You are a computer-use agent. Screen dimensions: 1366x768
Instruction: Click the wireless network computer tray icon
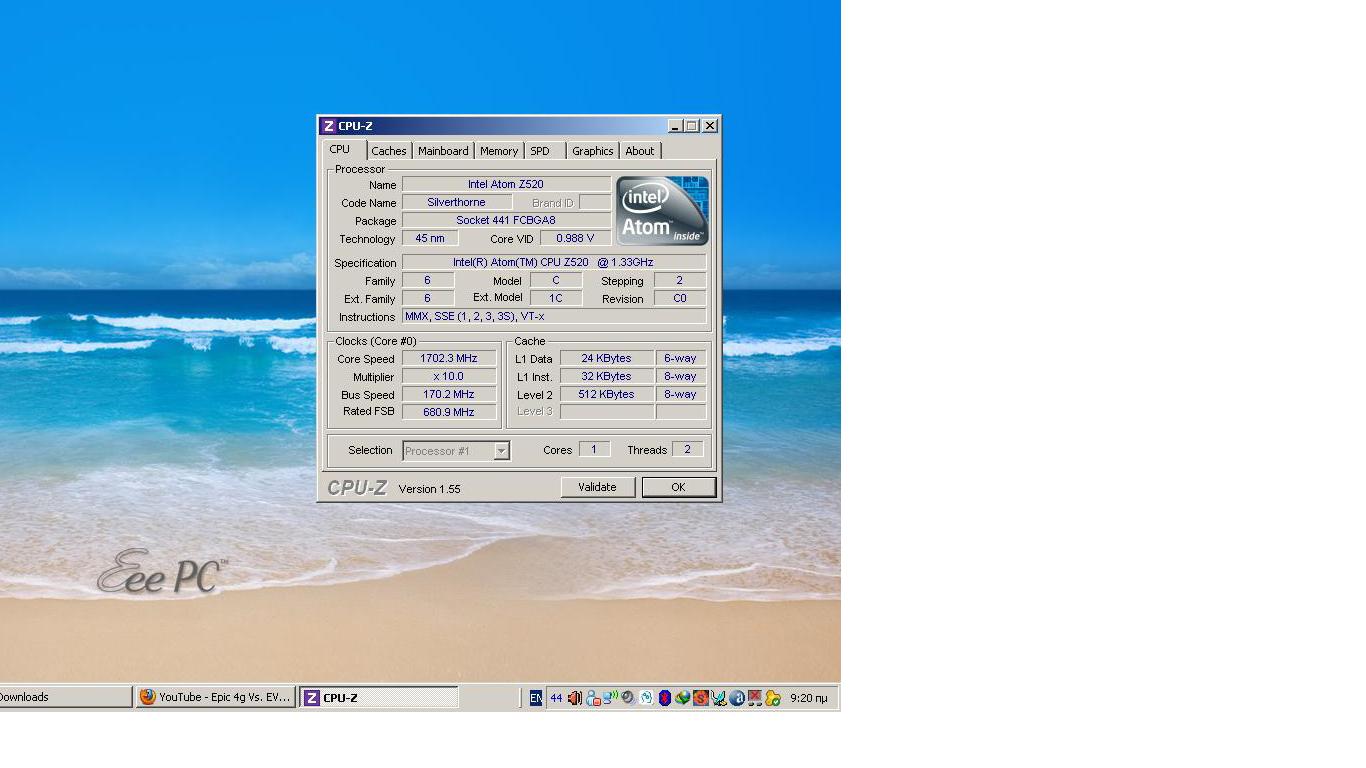[x=610, y=698]
